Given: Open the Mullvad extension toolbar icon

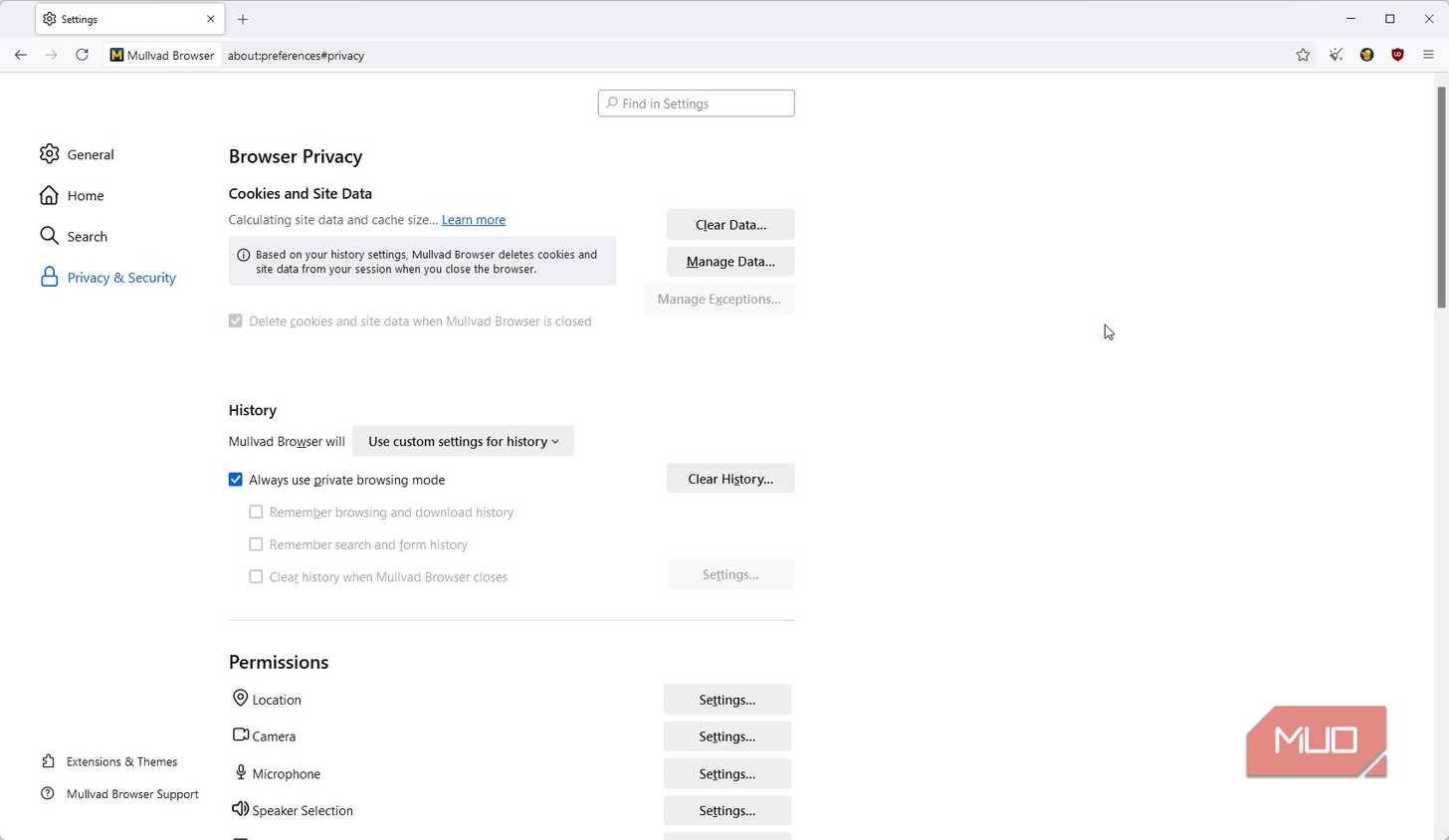Looking at the screenshot, I should tap(1366, 55).
